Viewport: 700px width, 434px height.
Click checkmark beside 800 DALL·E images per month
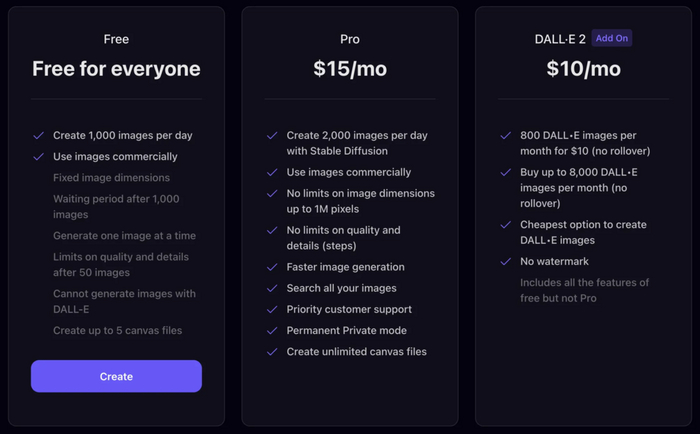pos(505,136)
